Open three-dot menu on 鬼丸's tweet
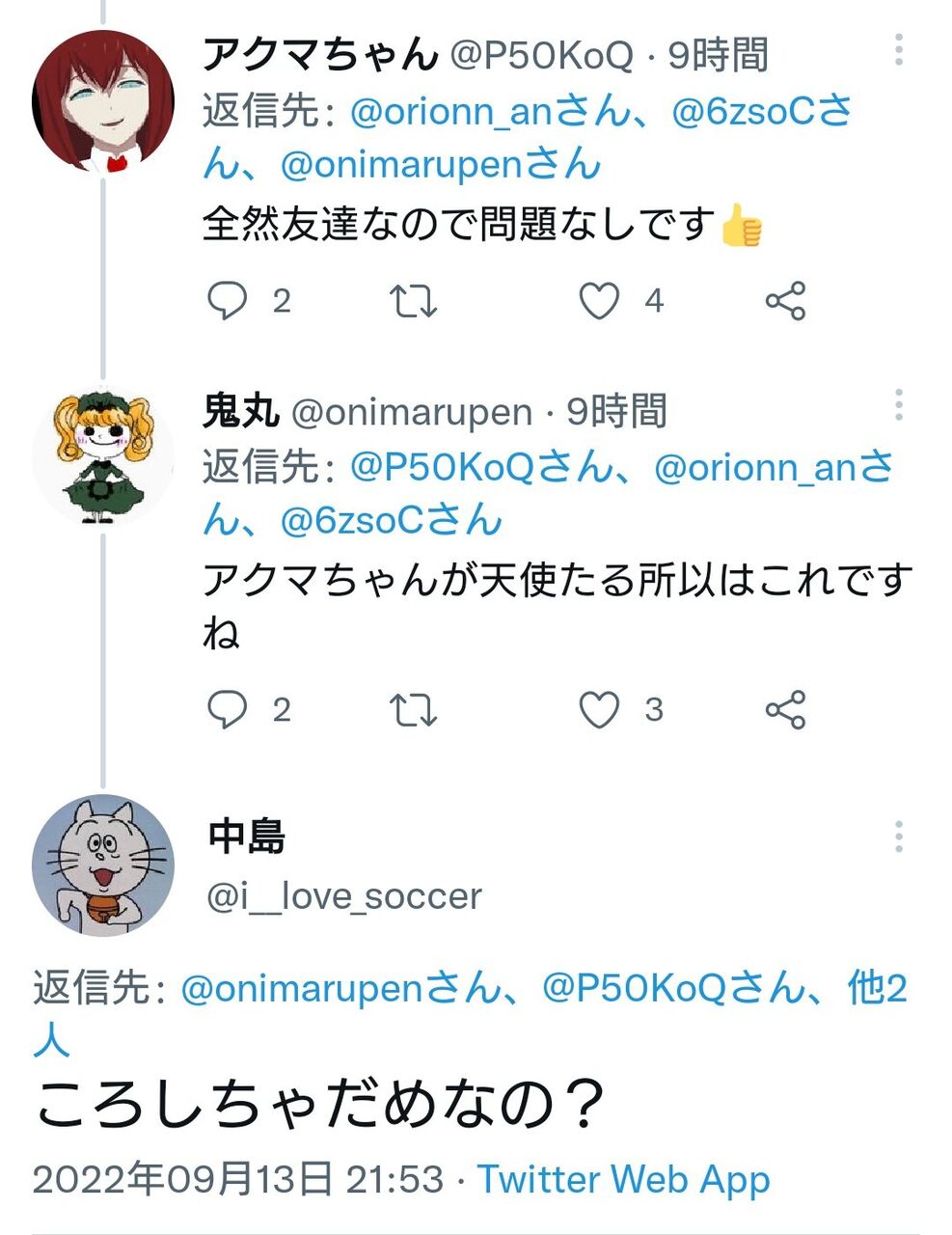The height and width of the screenshot is (1235, 952). point(898,405)
